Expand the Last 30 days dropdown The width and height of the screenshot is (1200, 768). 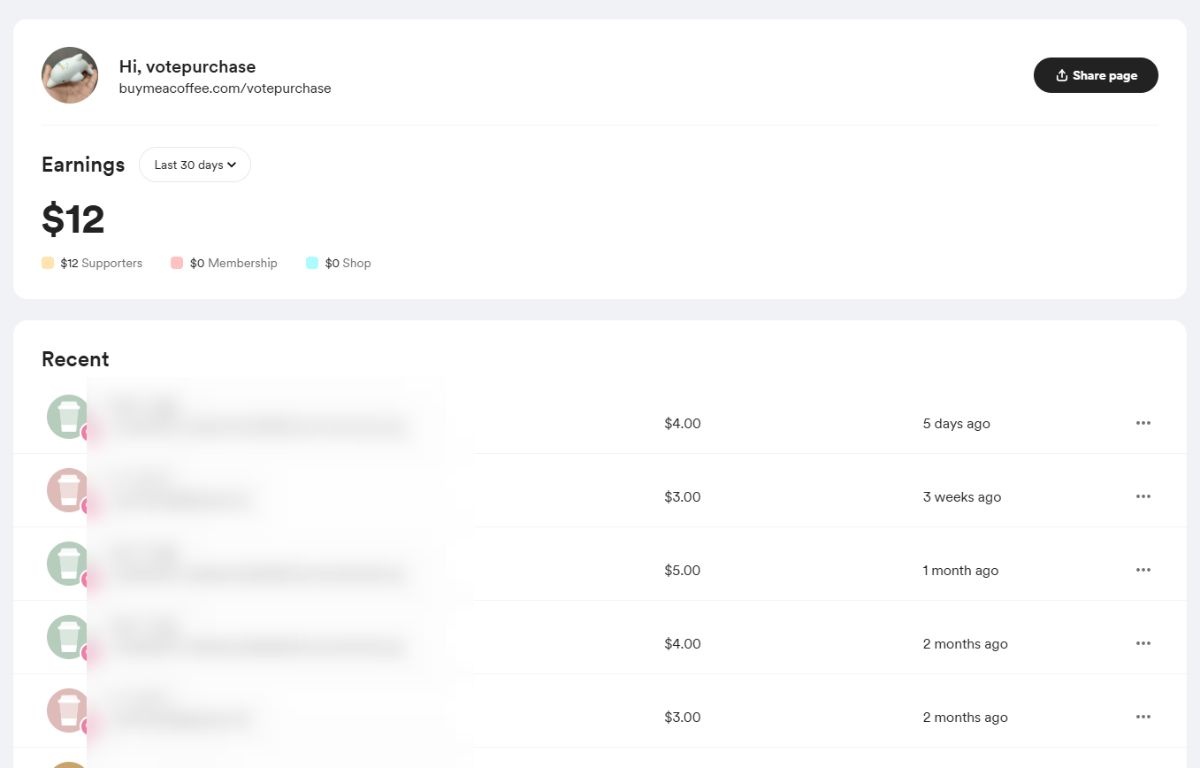pyautogui.click(x=195, y=165)
